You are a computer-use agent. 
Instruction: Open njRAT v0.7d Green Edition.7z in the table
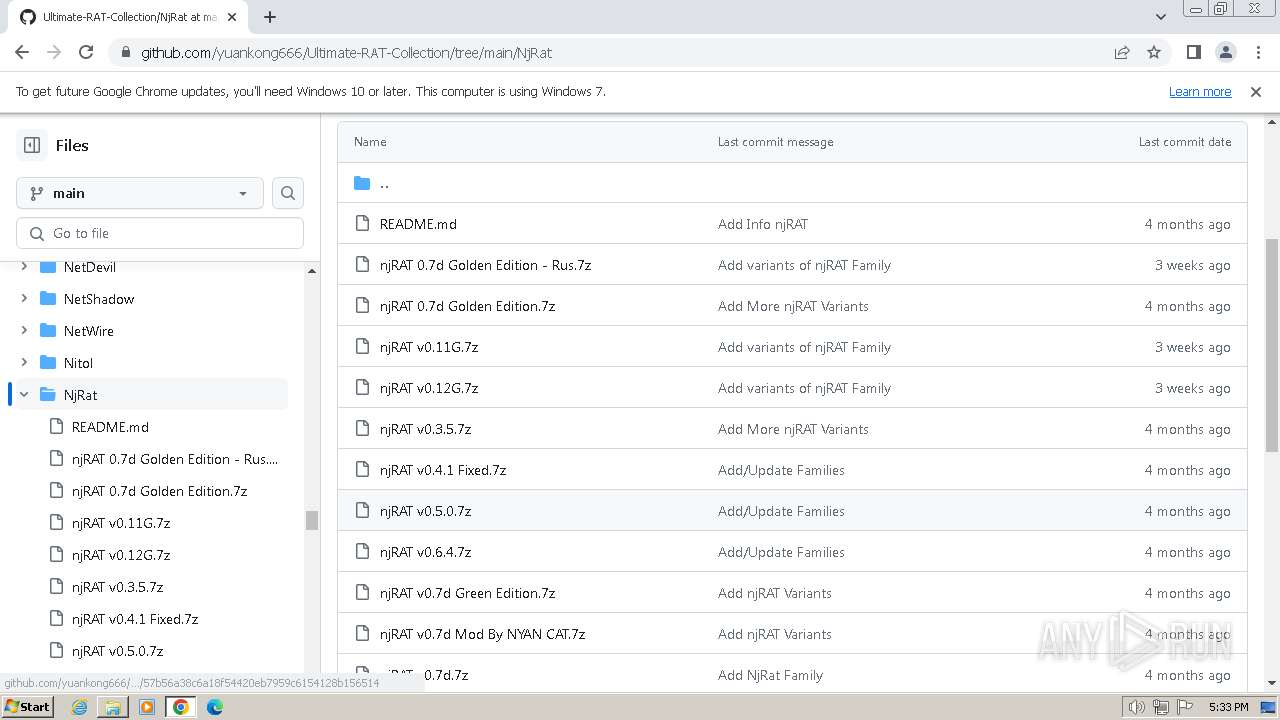[x=467, y=593]
